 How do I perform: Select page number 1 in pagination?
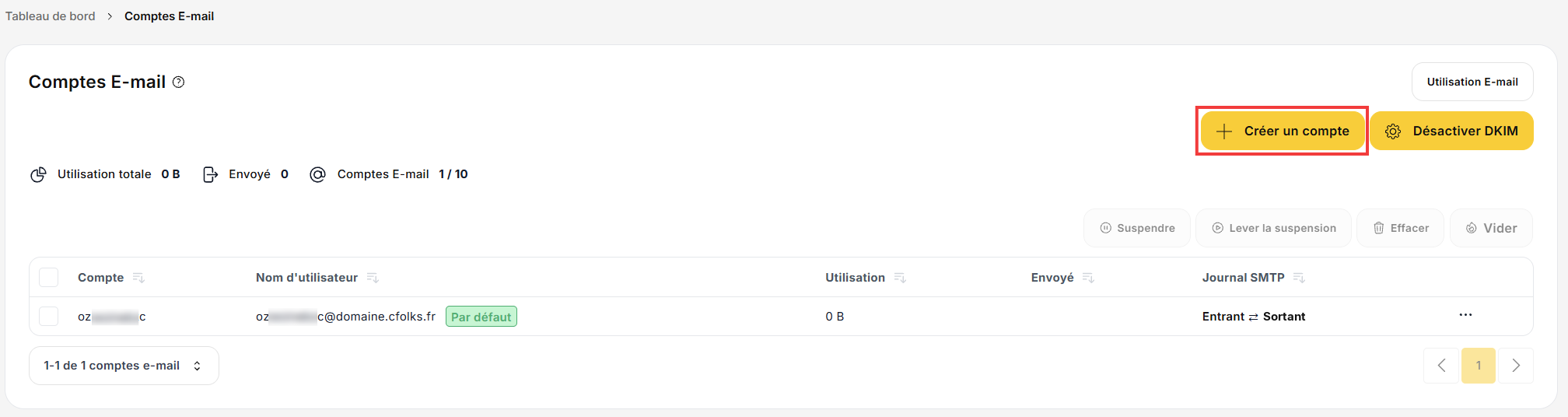pos(1479,366)
